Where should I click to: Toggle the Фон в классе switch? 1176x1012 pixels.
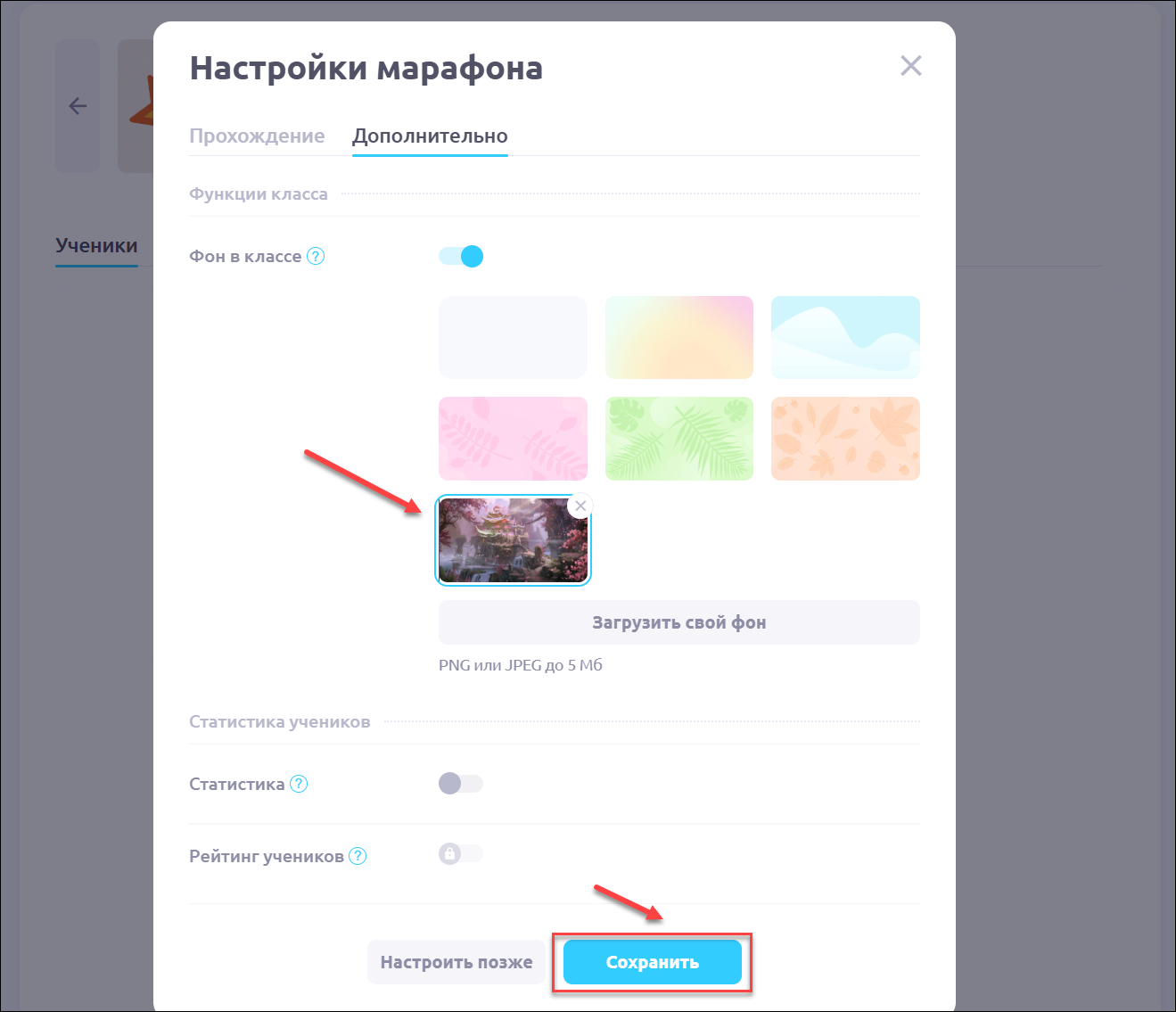461,256
